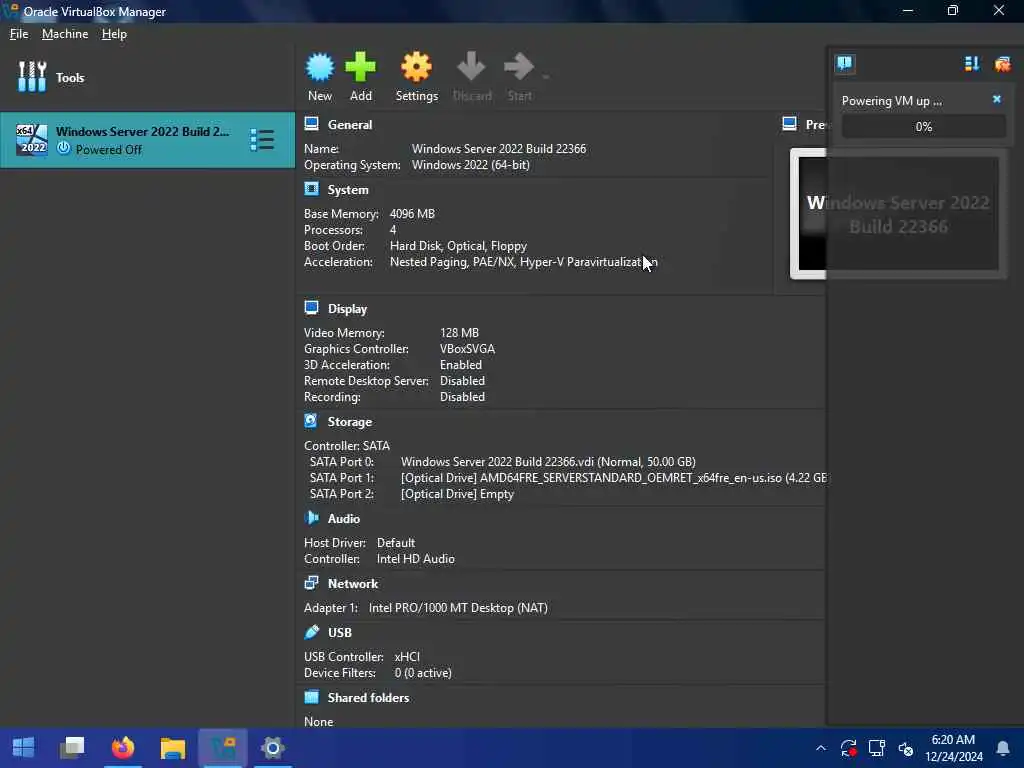The height and width of the screenshot is (768, 1024).
Task: Open the Shared folders section header
Action: (x=368, y=698)
